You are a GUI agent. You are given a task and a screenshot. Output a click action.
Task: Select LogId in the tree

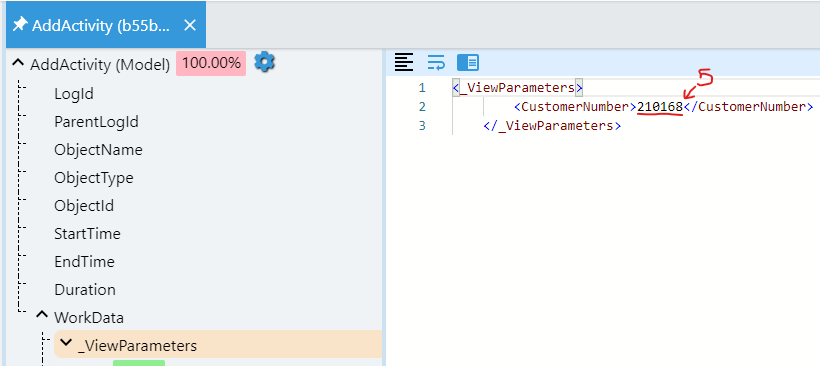click(74, 94)
